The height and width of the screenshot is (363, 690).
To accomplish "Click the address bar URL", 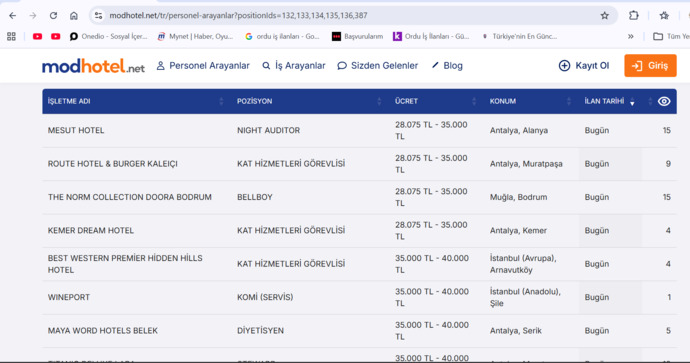I will [238, 15].
